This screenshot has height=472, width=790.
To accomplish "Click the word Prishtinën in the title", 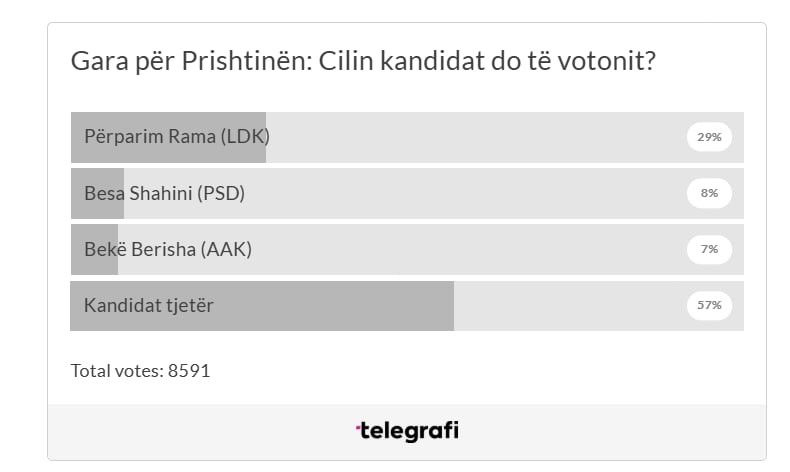I will (245, 62).
